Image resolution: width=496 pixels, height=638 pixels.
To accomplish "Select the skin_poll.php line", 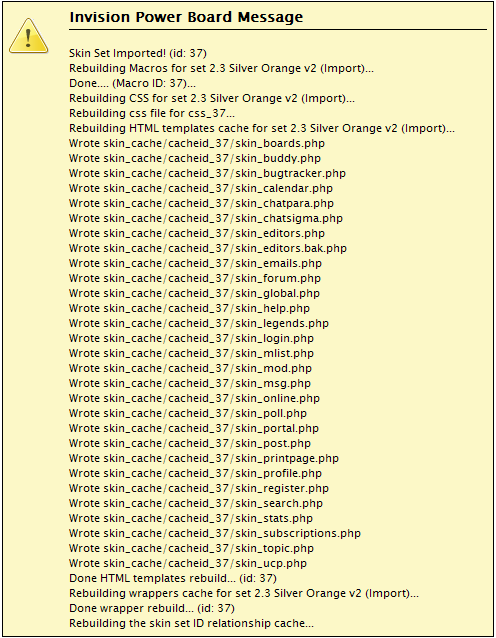I will (188, 414).
